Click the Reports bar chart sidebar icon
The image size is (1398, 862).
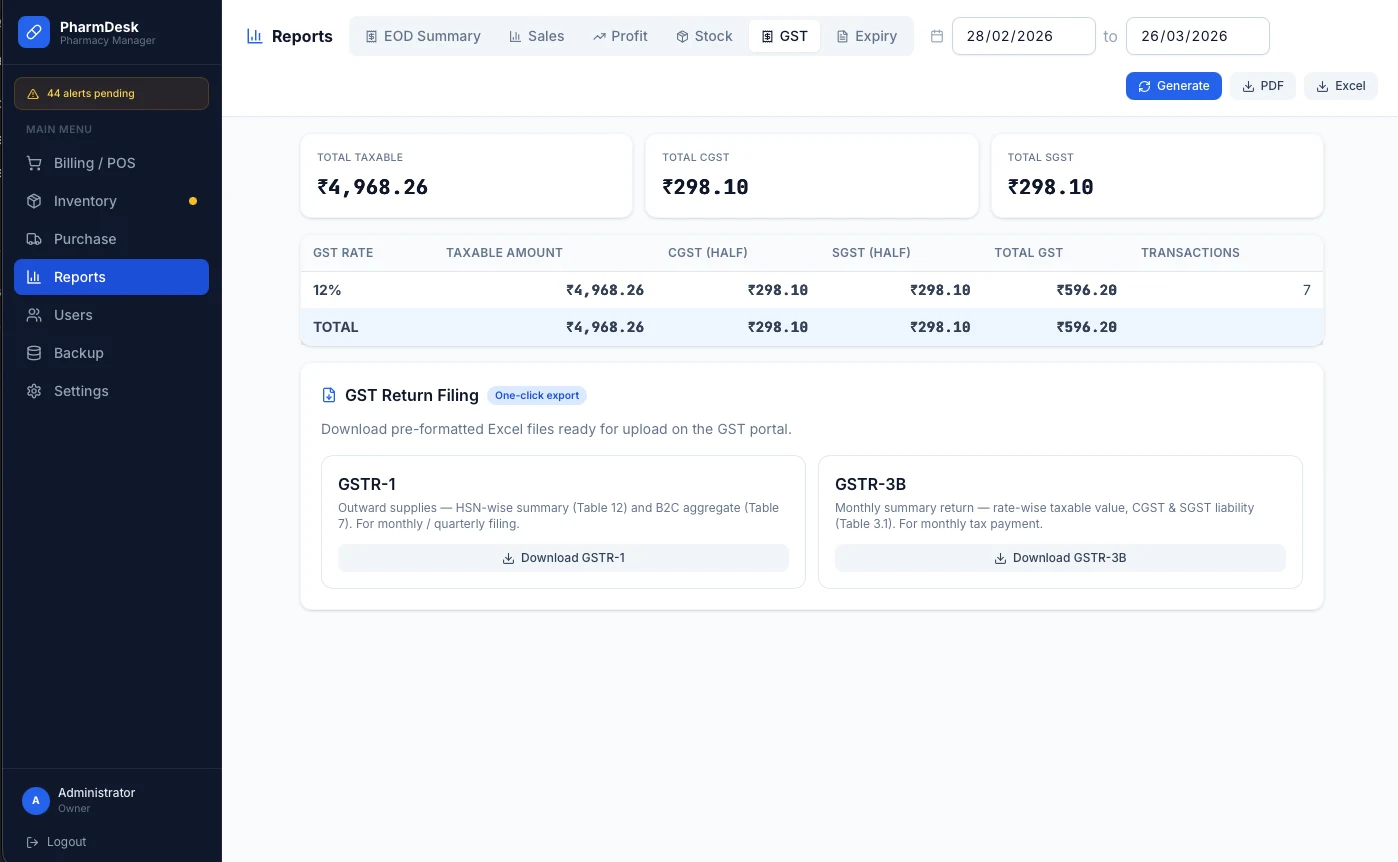tap(34, 277)
